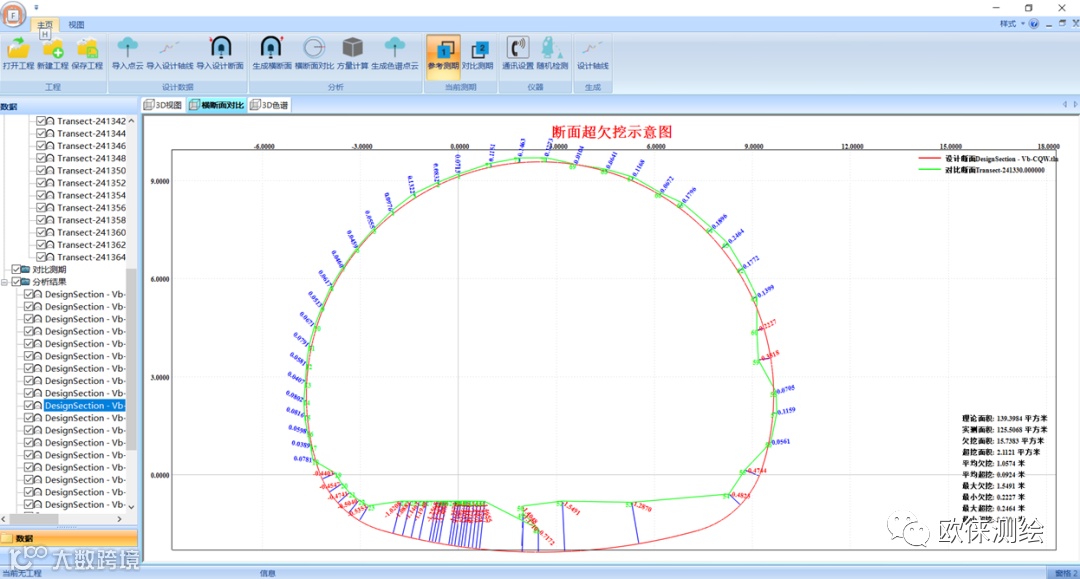Screen dimensions: 1080x579
Task: Select Transect-241356 in the tree
Action: click(91, 208)
